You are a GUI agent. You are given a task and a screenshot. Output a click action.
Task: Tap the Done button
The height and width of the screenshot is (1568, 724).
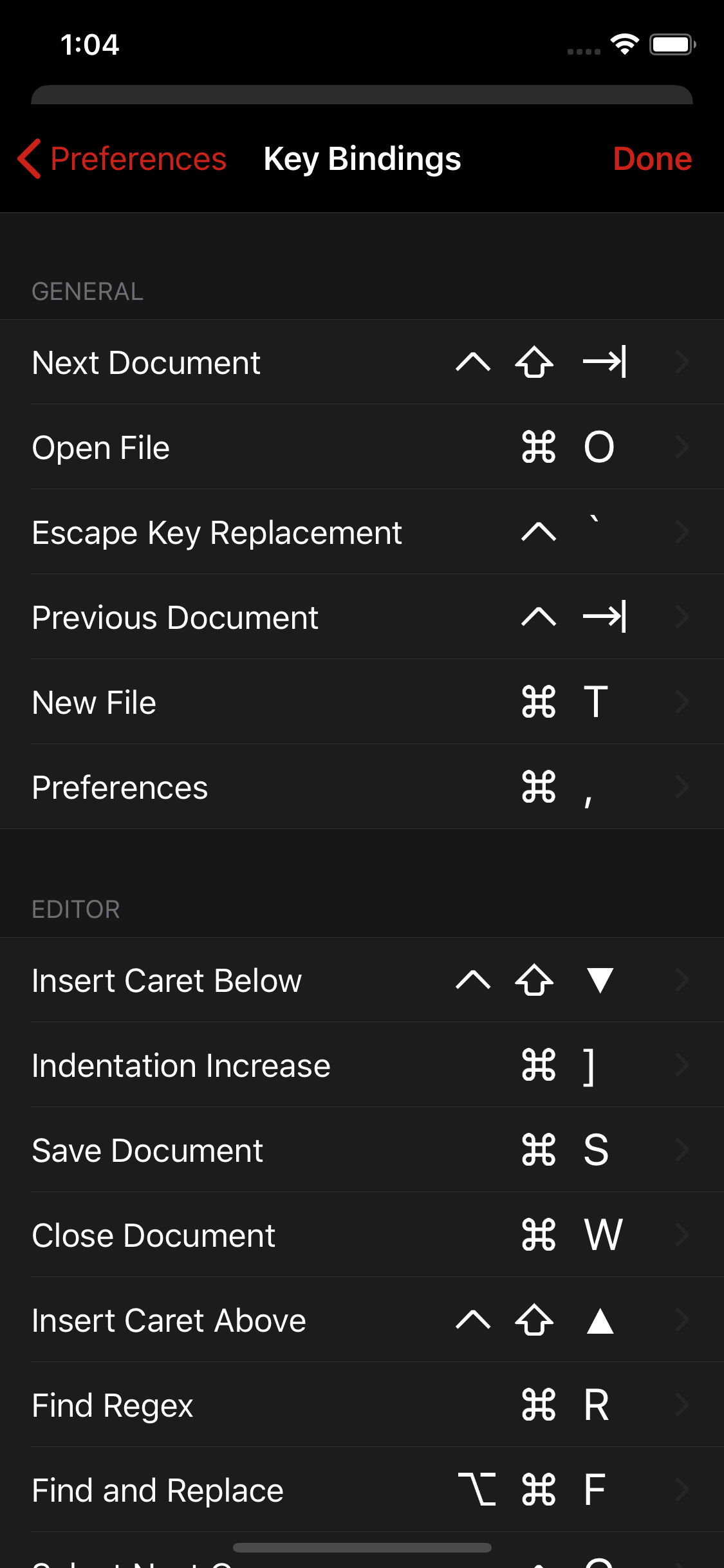[x=652, y=158]
